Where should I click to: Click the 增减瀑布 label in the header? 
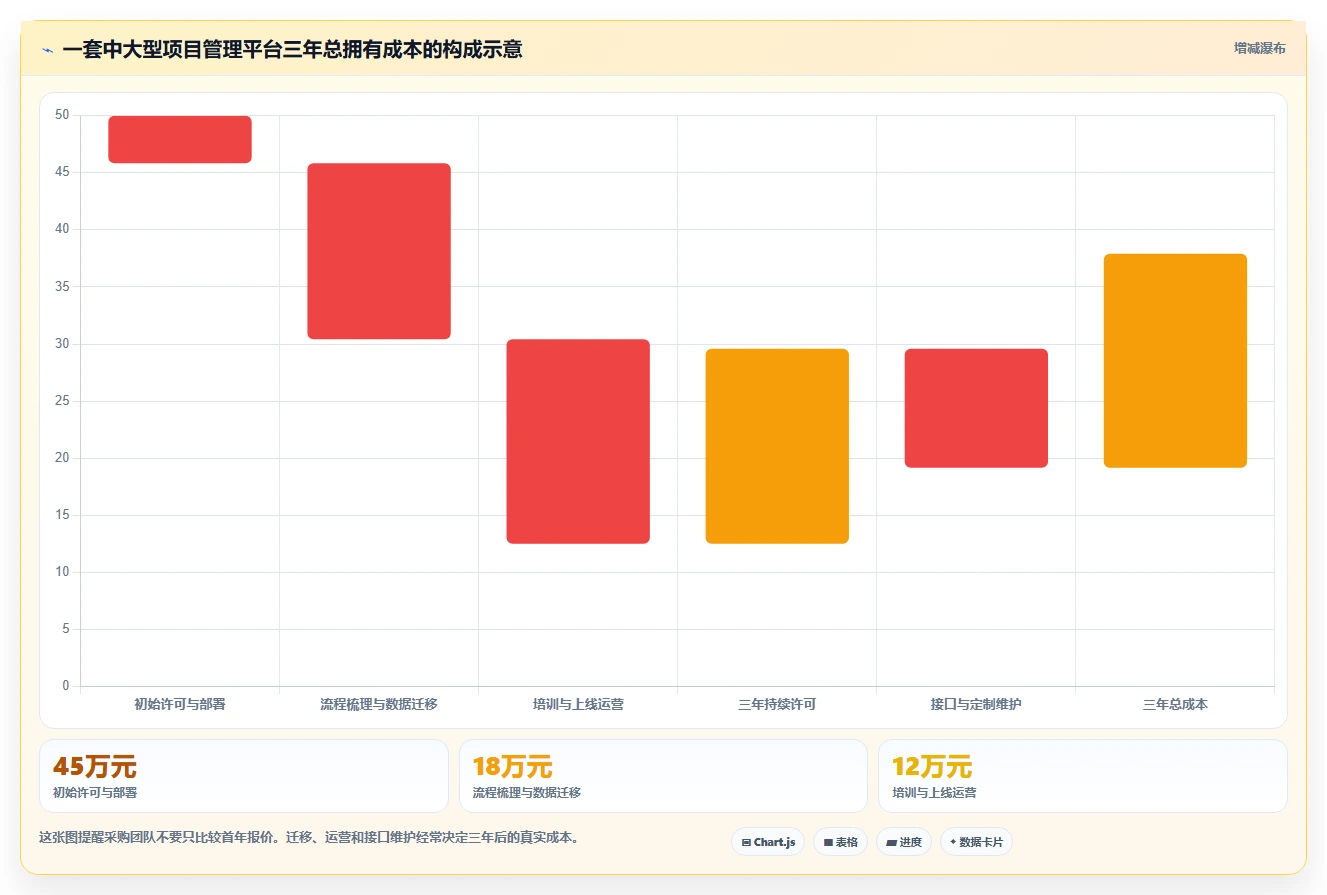[x=1259, y=48]
